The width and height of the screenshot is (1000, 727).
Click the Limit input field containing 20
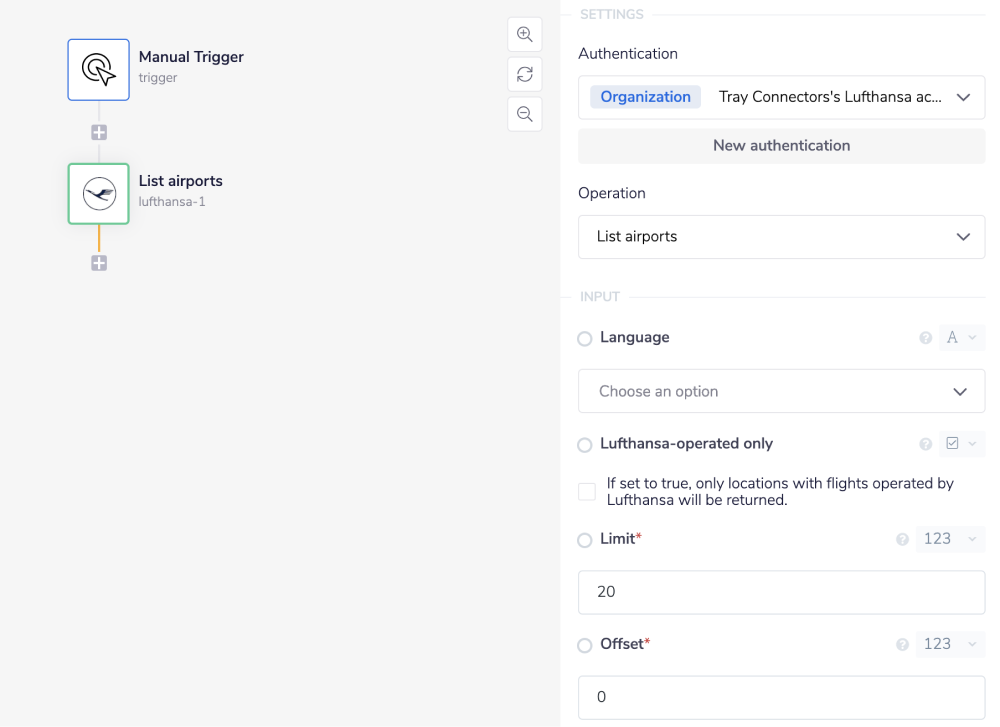click(781, 592)
